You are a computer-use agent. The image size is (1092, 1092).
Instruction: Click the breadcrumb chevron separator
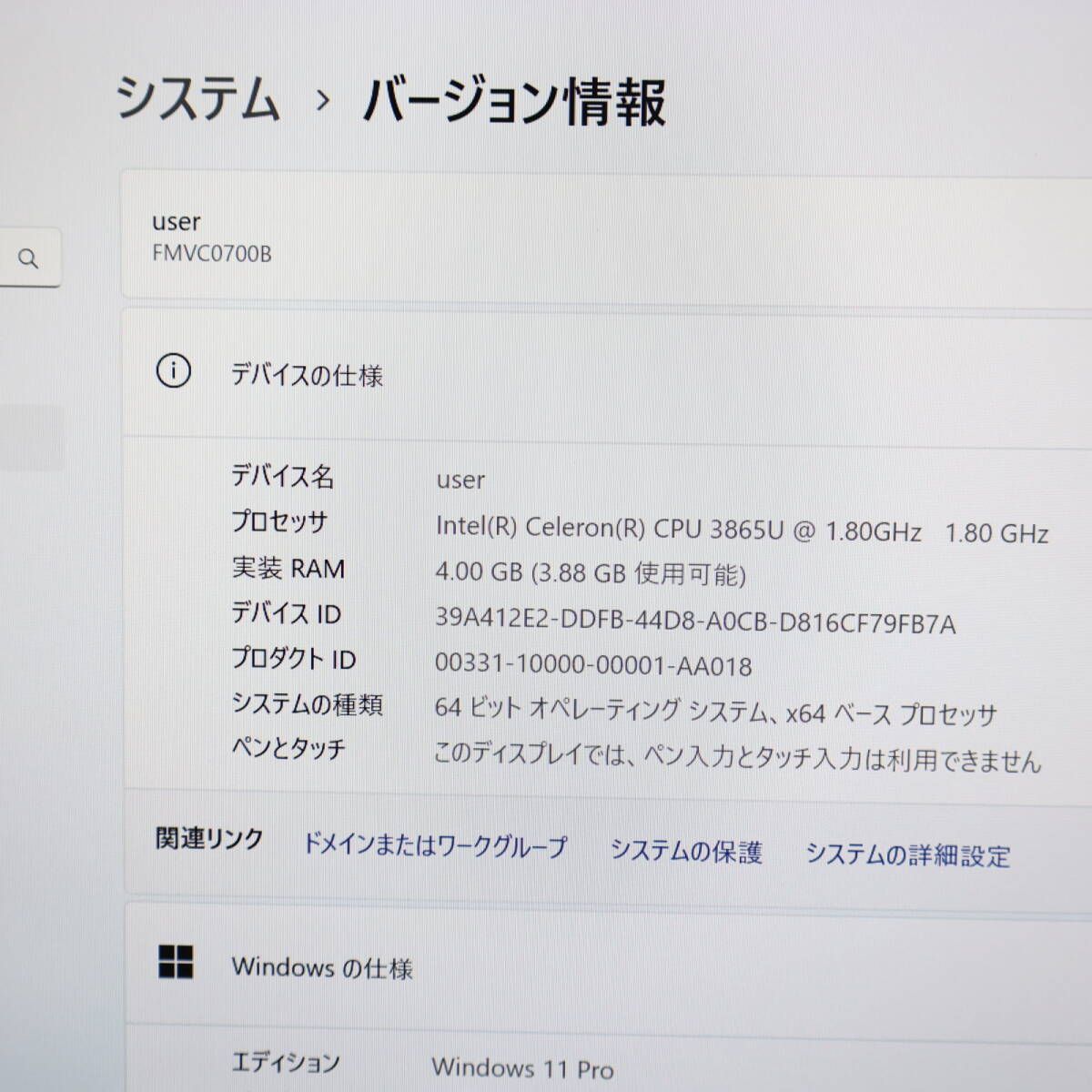[x=322, y=100]
